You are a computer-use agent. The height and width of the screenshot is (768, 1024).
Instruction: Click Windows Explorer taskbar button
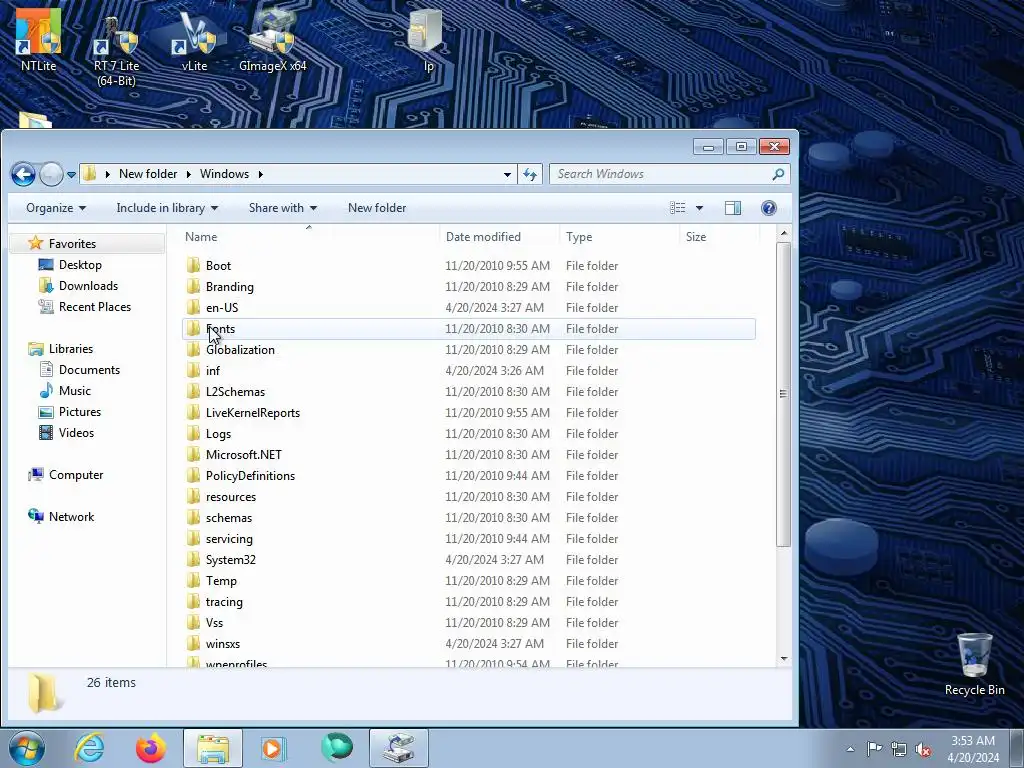tap(213, 748)
